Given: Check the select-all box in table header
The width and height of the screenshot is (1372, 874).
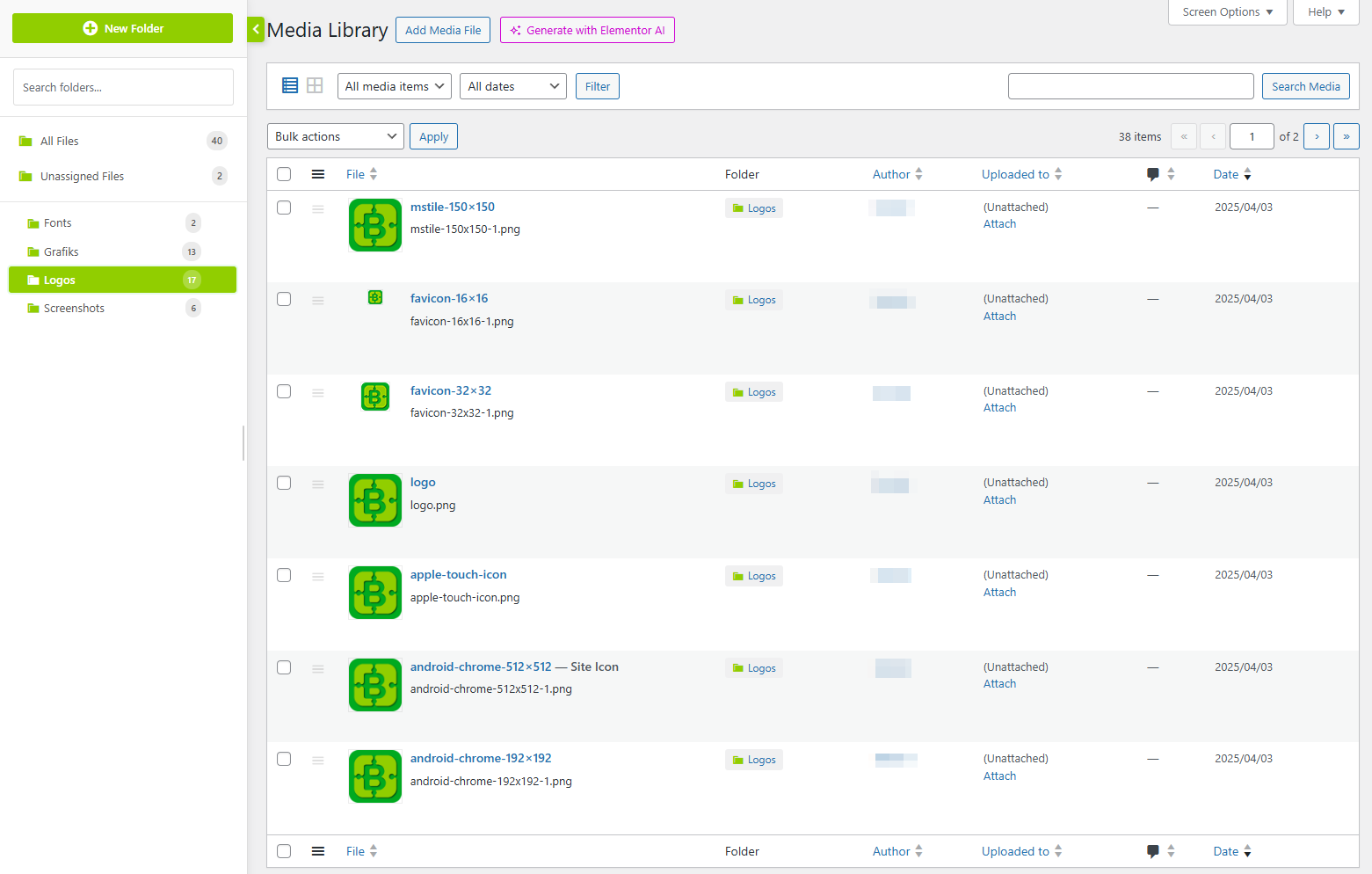Looking at the screenshot, I should (x=284, y=174).
